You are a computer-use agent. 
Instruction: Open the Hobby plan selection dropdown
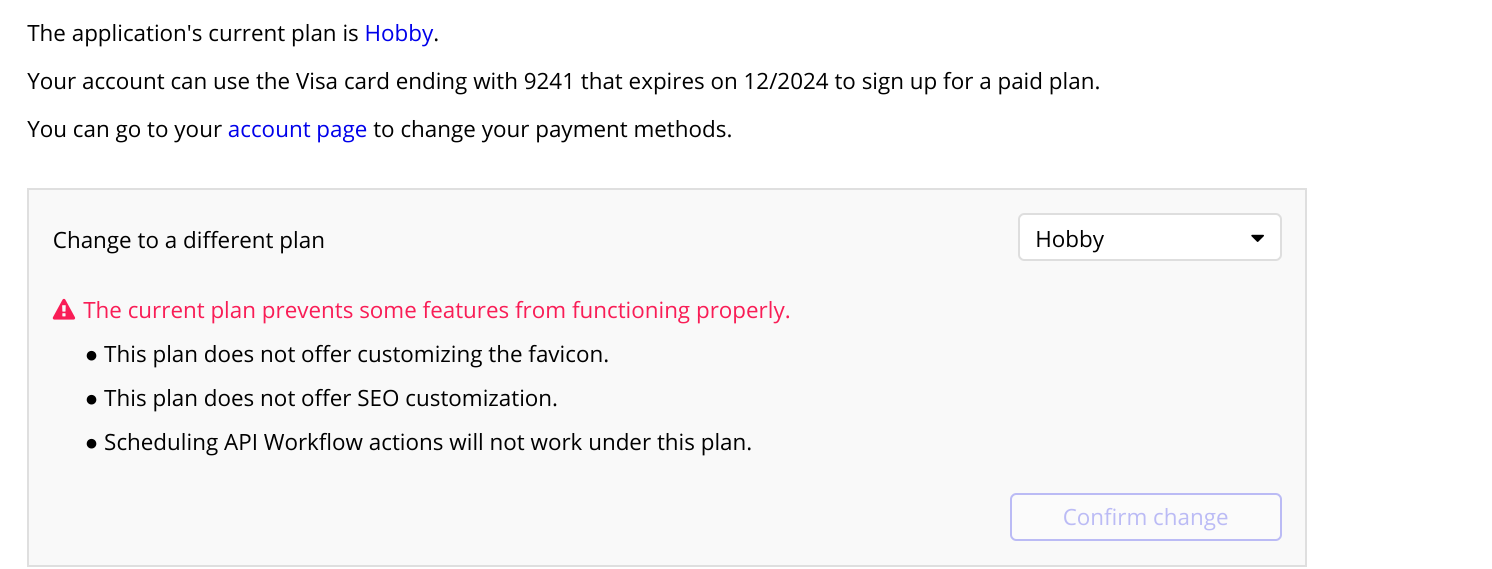click(1148, 239)
